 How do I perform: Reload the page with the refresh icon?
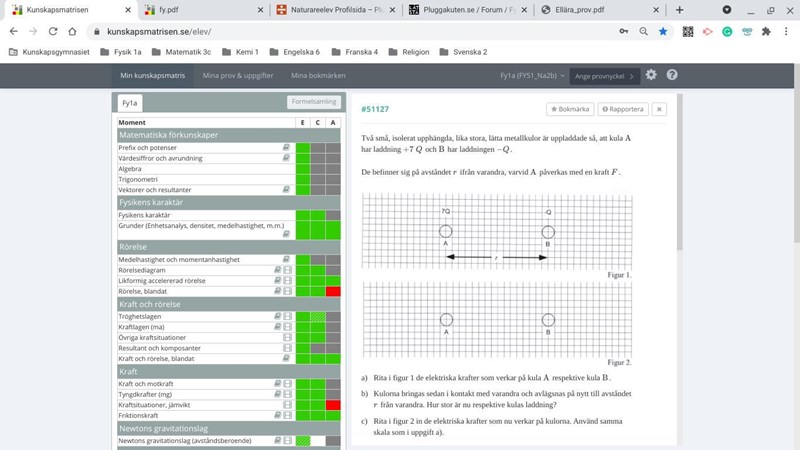pos(53,31)
